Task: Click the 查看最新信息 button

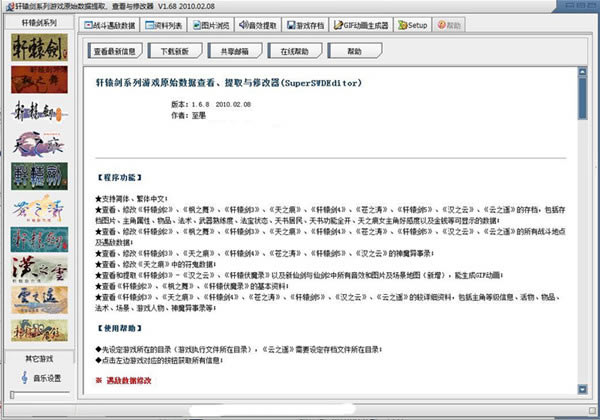Action: 114,49
